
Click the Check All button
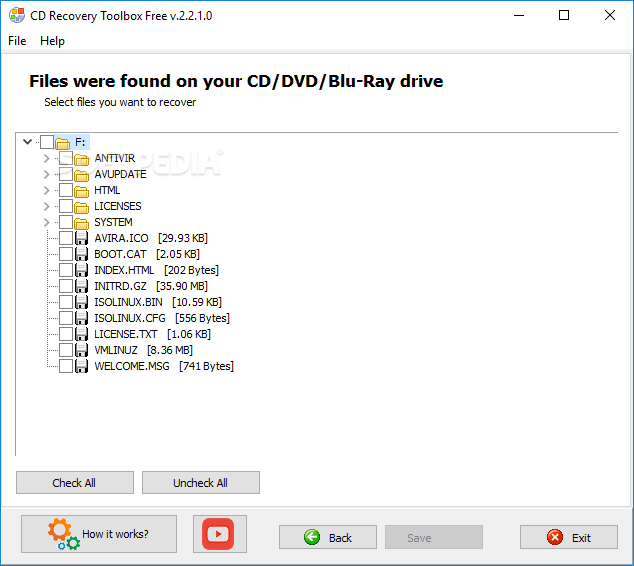[75, 482]
